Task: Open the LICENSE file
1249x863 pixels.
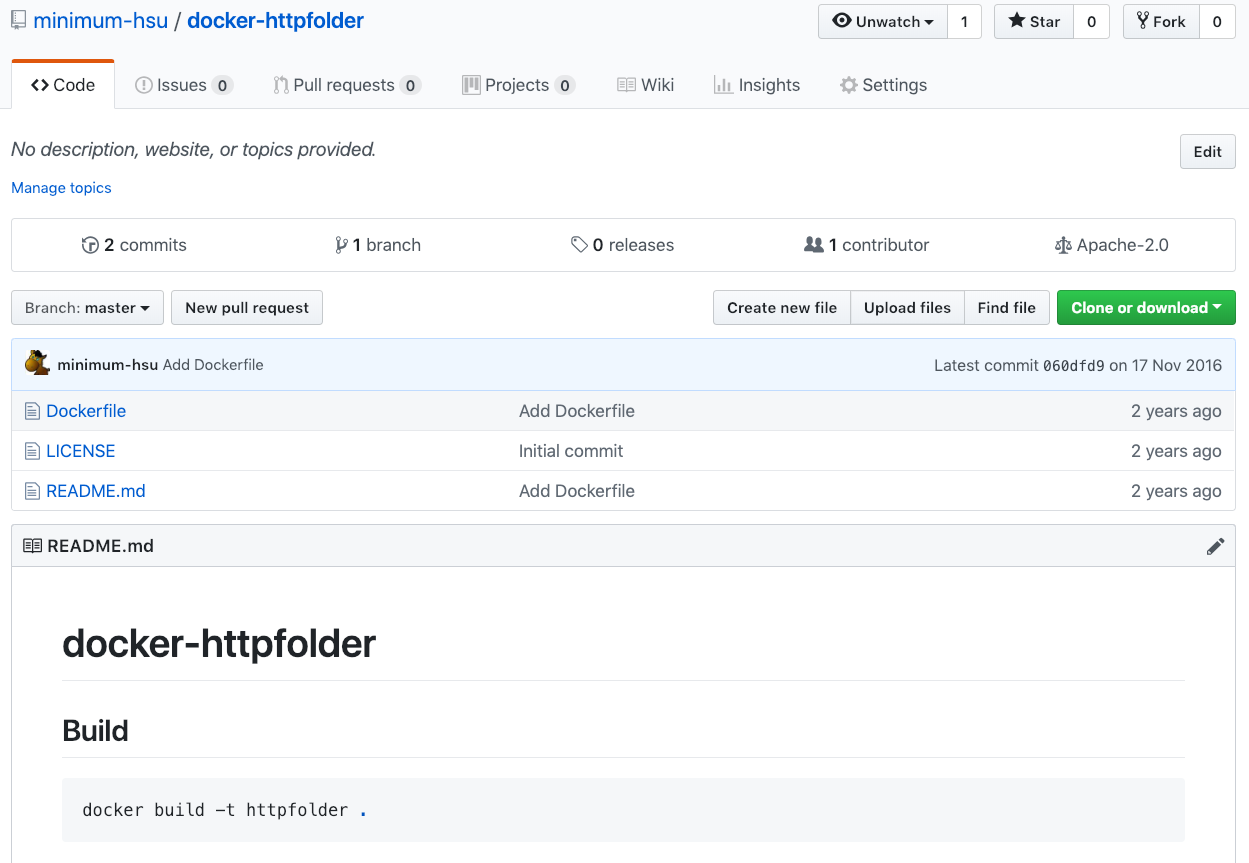Action: [x=81, y=451]
